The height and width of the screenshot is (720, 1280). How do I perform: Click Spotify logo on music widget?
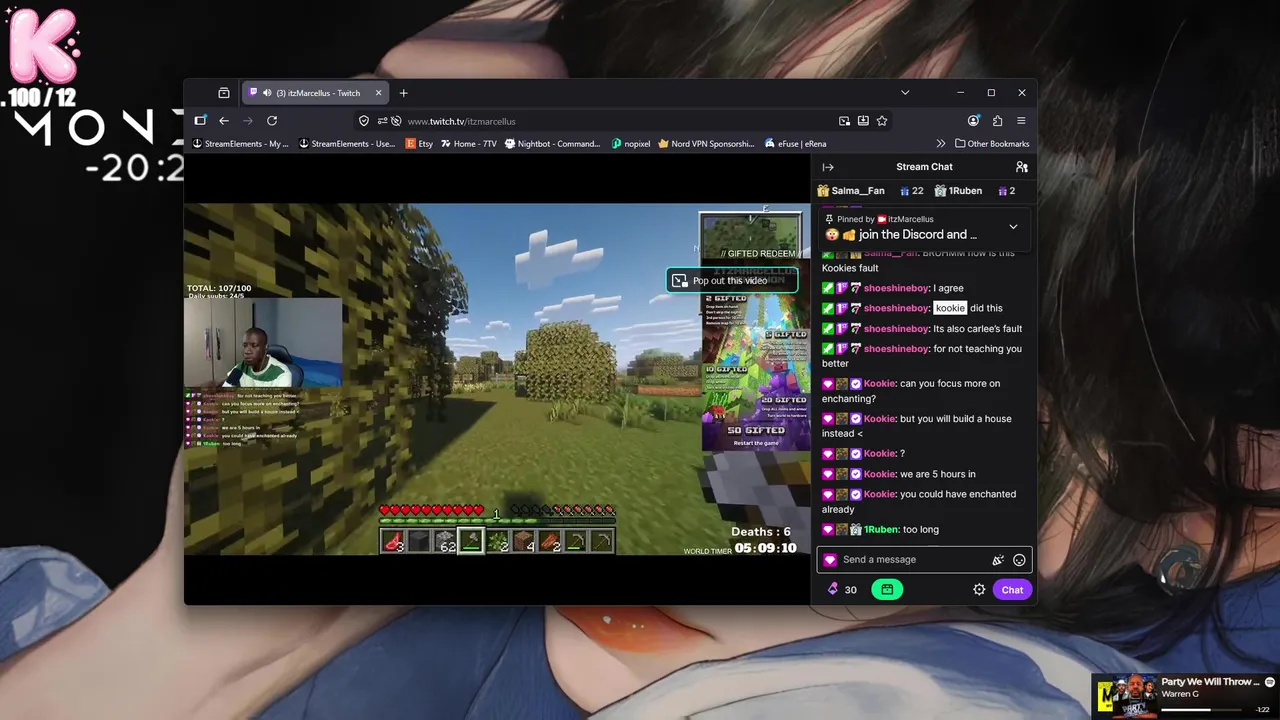click(x=1270, y=682)
